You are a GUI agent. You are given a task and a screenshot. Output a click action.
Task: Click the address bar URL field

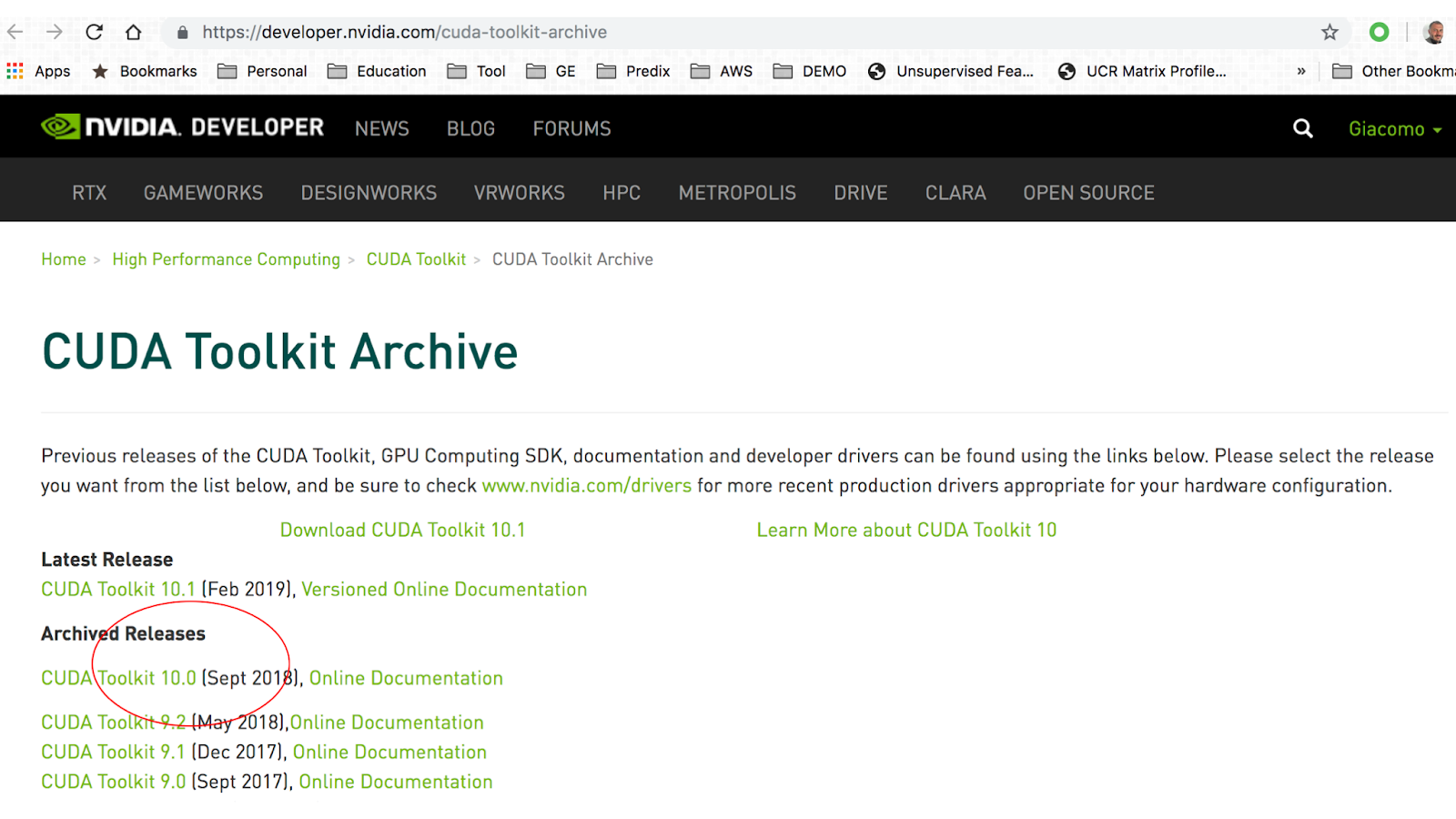click(755, 33)
